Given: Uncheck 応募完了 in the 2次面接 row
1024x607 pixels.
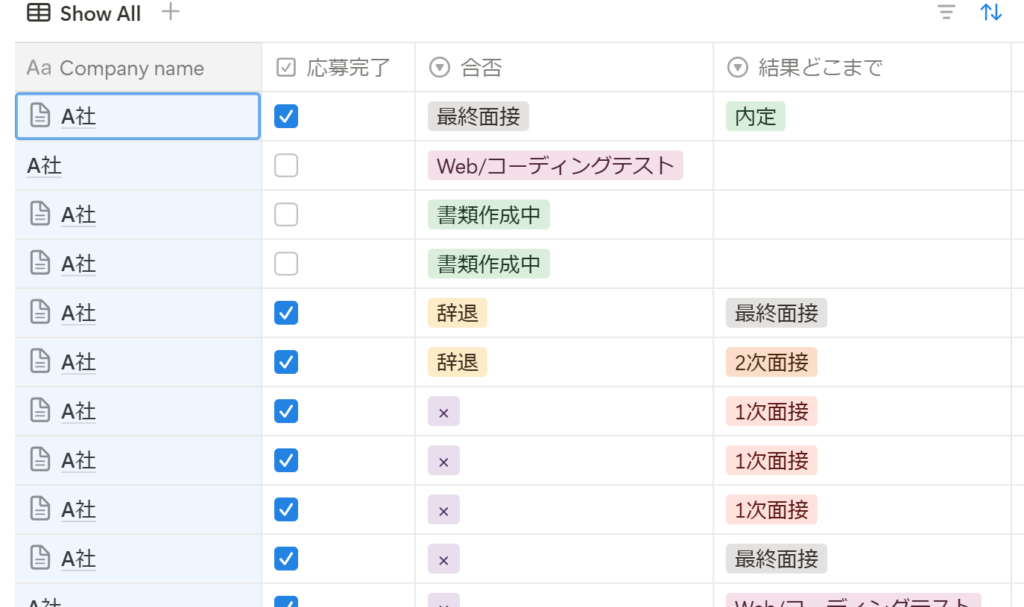Looking at the screenshot, I should pos(286,362).
